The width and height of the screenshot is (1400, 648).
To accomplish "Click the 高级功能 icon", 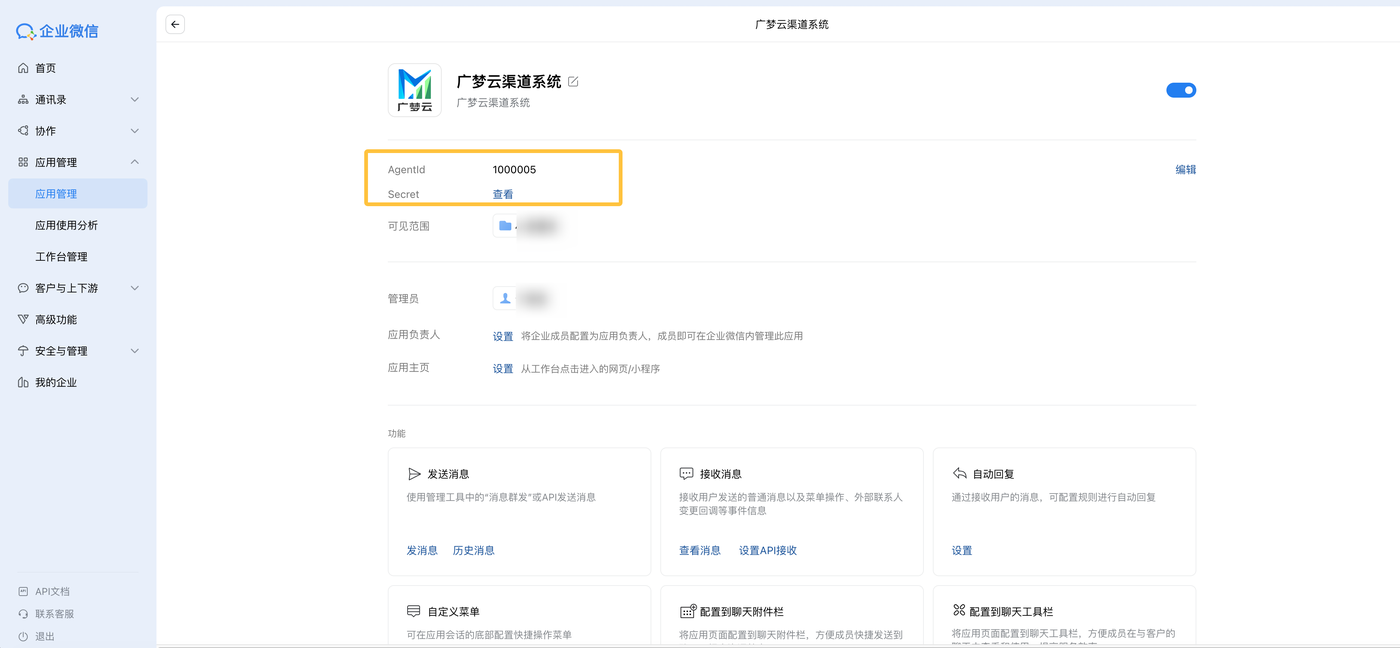I will point(23,320).
